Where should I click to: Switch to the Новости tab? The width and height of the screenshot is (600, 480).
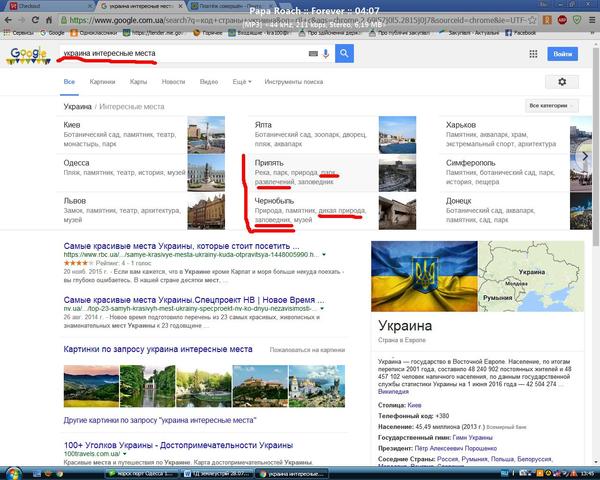coord(173,82)
